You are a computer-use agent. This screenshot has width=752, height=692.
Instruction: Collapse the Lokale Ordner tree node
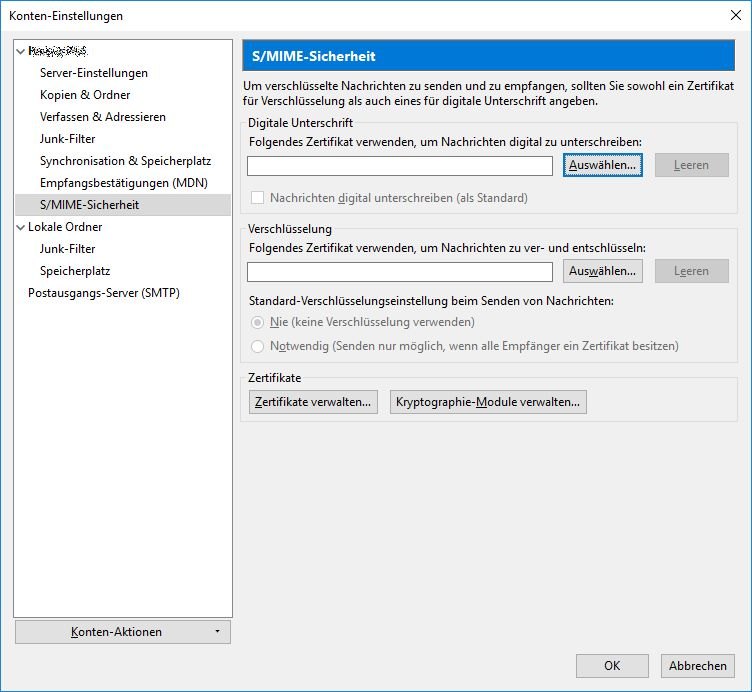[x=21, y=227]
